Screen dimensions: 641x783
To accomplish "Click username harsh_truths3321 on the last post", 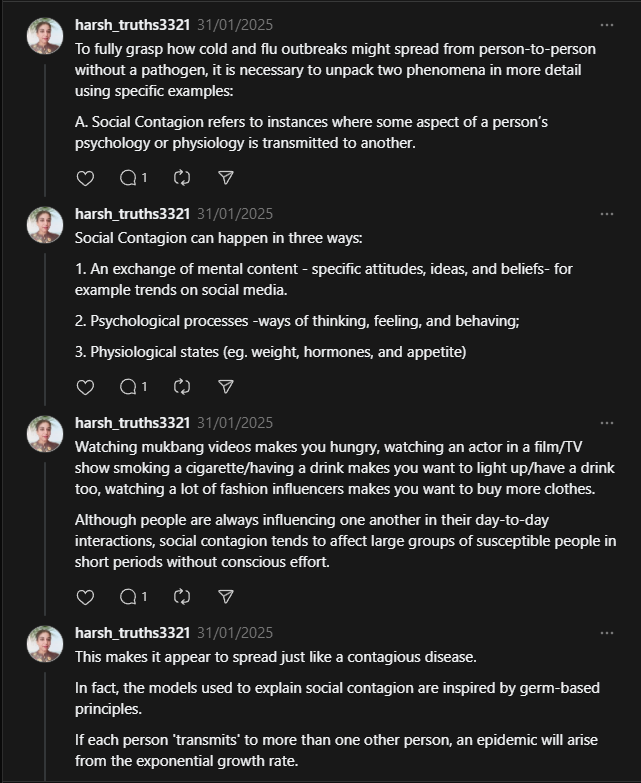I will pyautogui.click(x=132, y=633).
